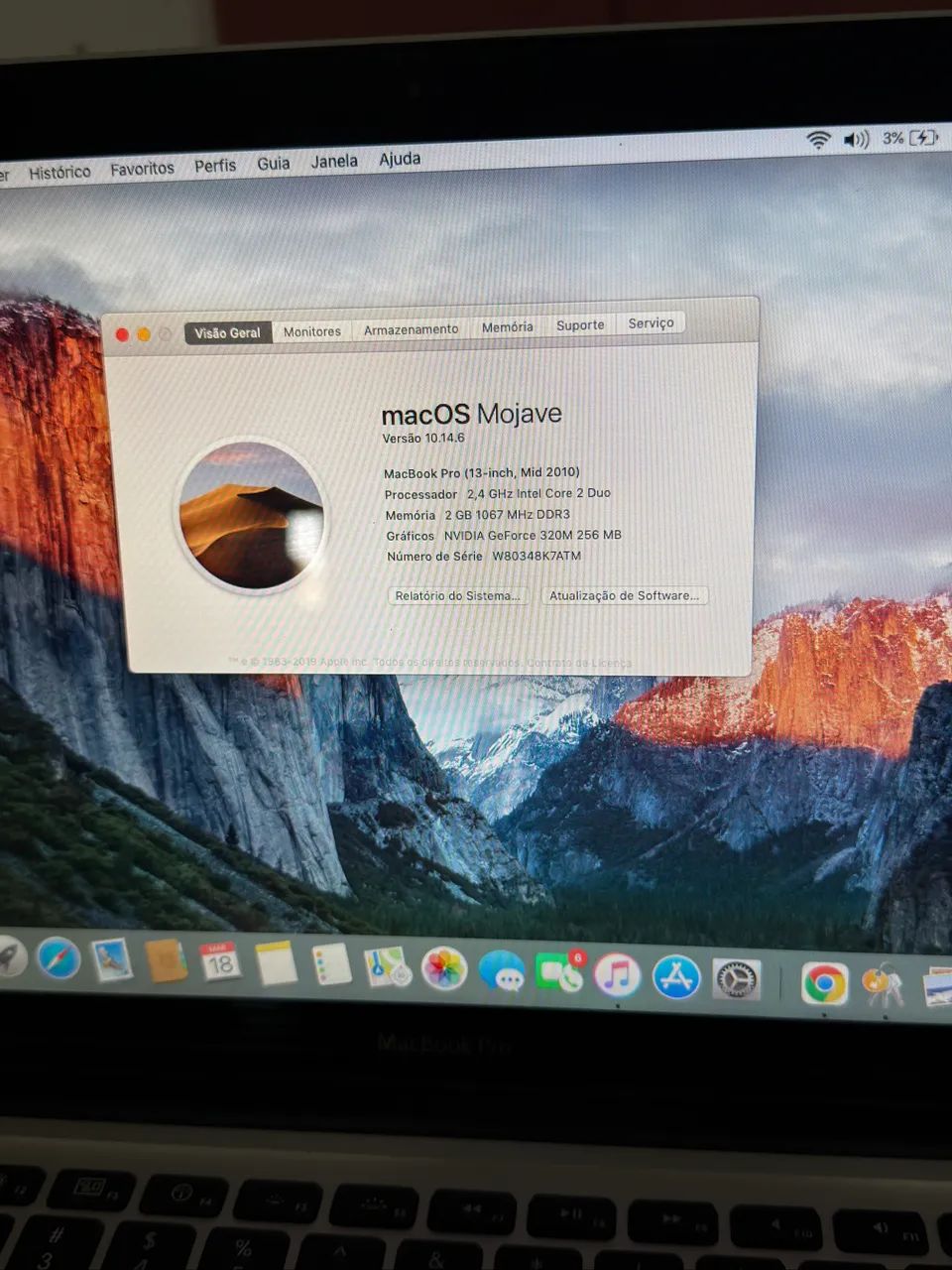Open Google Chrome from the Dock

tap(824, 984)
